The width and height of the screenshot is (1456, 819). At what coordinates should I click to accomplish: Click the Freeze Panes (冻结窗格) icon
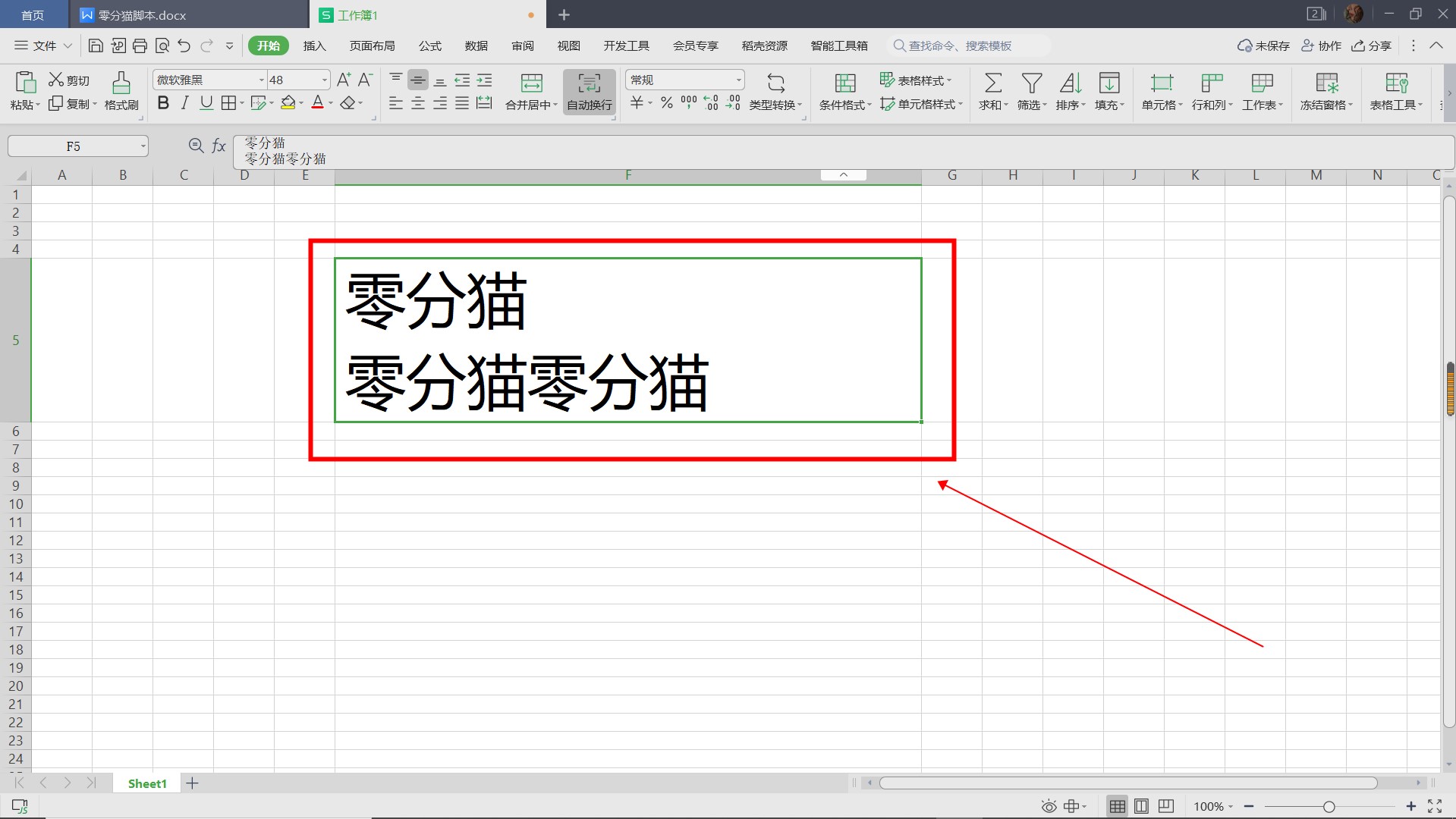(x=1326, y=83)
